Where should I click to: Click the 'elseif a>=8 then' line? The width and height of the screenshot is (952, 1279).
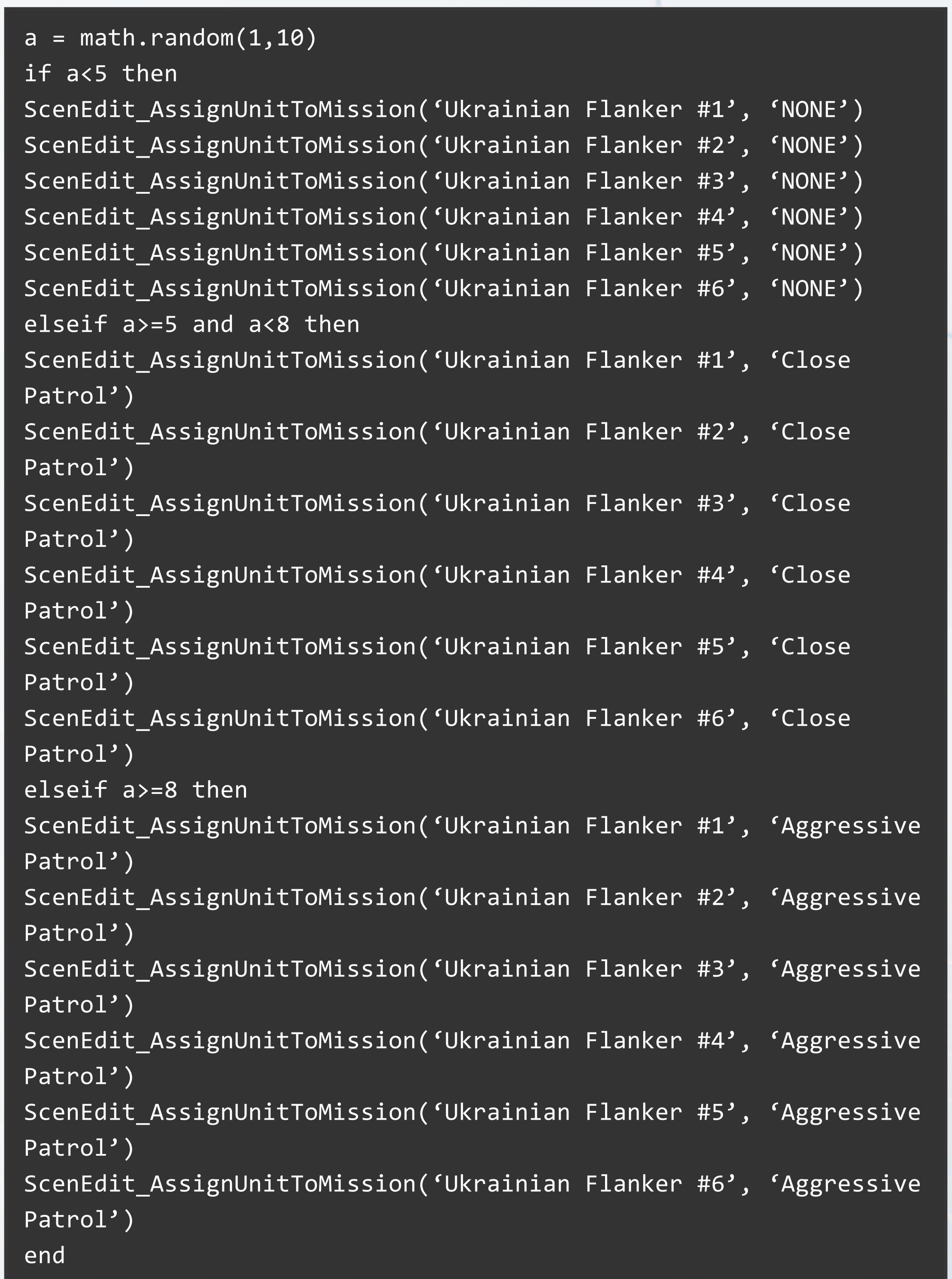135,790
